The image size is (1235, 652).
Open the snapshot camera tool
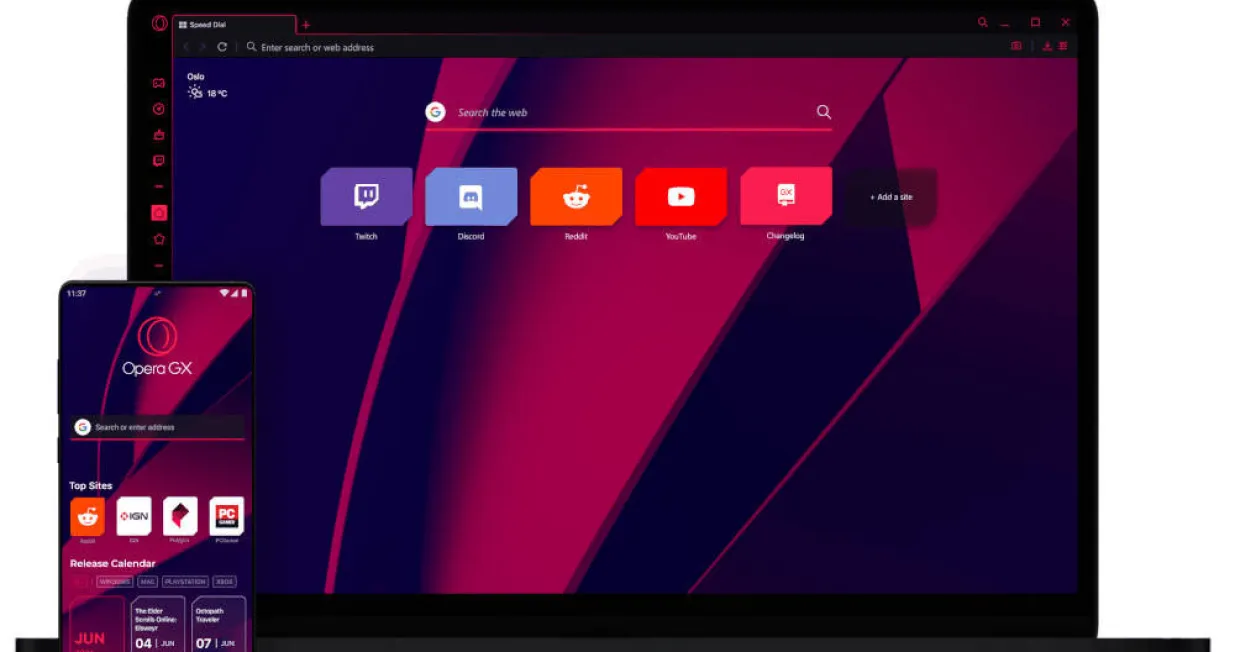[1016, 46]
